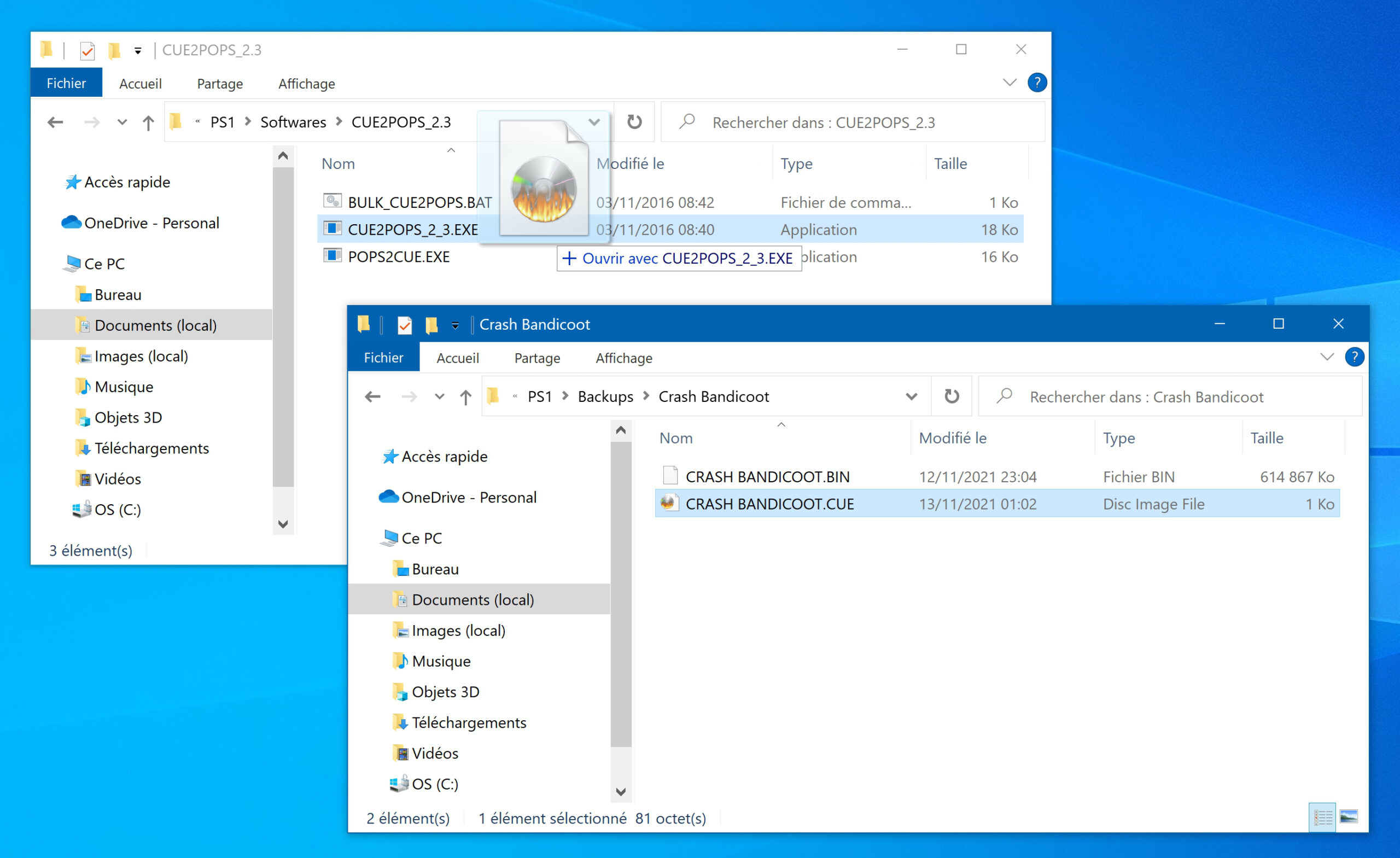Image resolution: width=1400 pixels, height=858 pixels.
Task: Open quick access toolbar dropdown in Crash Bandicoot window
Action: pos(455,325)
